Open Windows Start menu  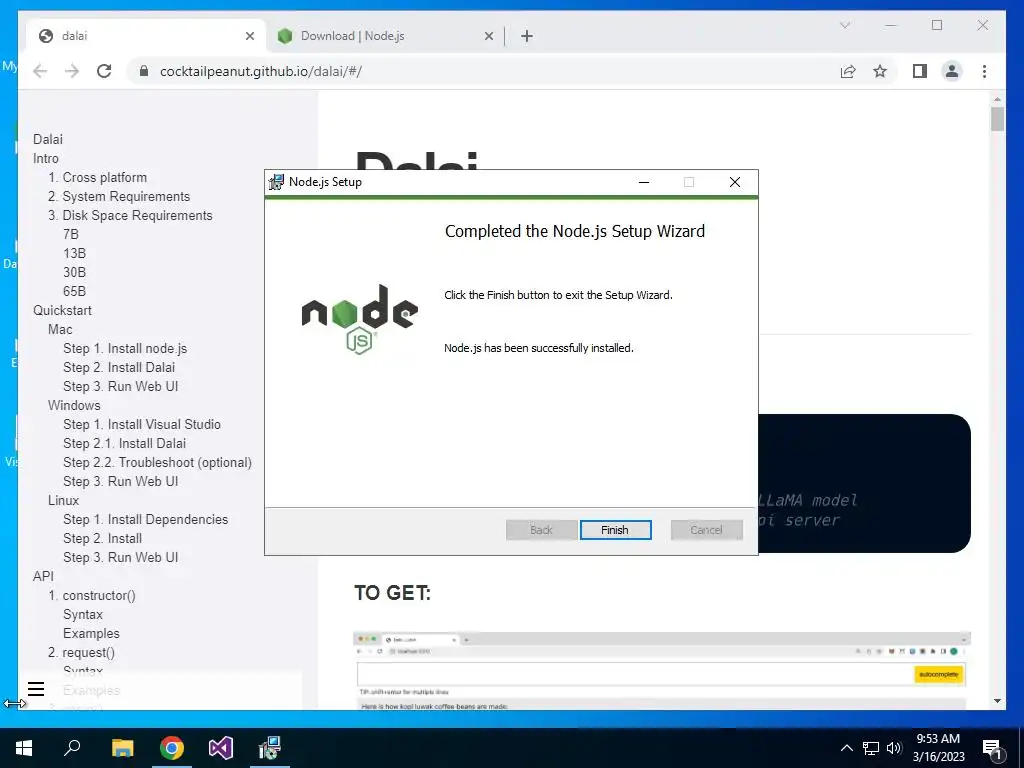24,748
